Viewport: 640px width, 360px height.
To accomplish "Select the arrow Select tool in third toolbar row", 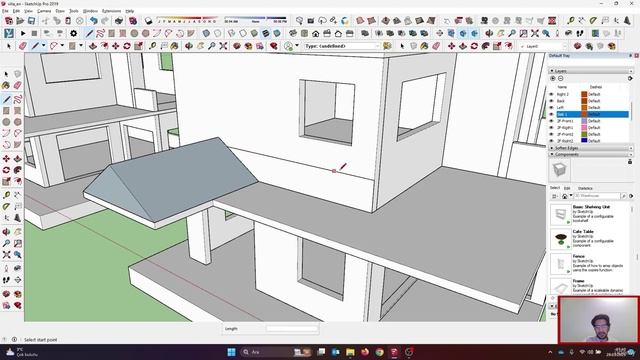I will tap(9, 46).
